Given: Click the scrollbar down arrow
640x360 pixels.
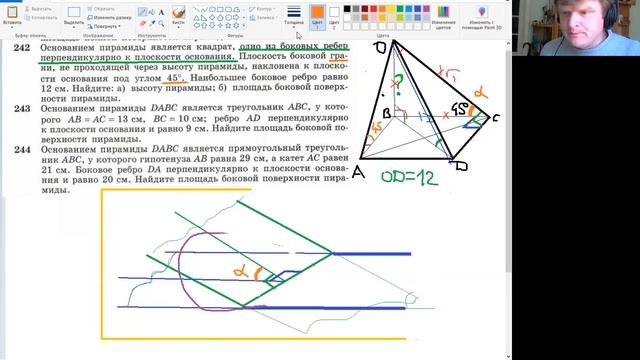Looking at the screenshot, I should pyautogui.click(x=508, y=357).
